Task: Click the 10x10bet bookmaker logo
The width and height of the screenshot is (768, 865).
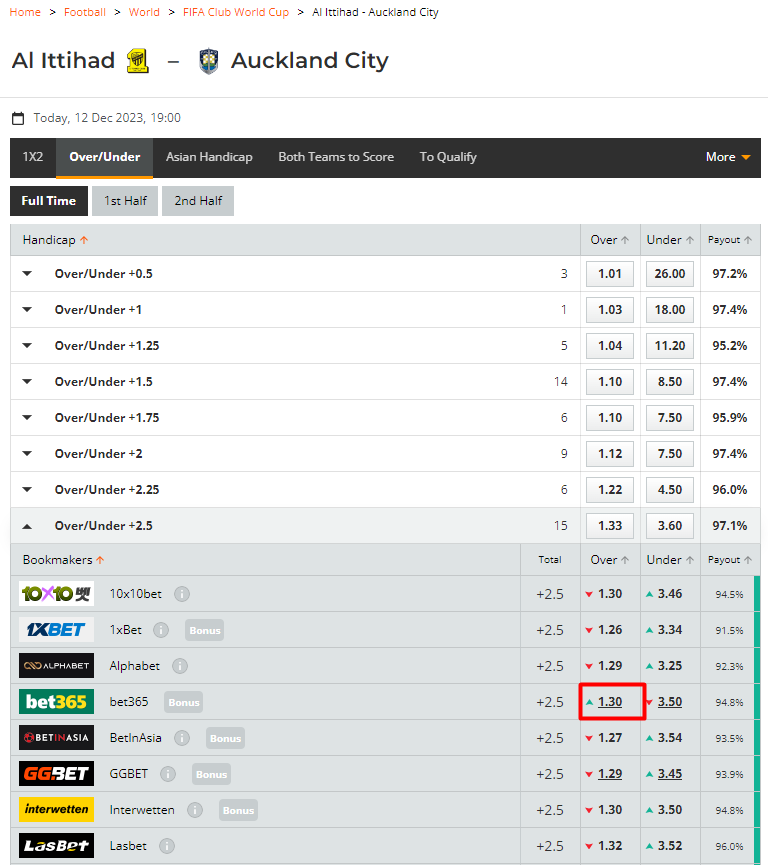Action: [x=57, y=594]
